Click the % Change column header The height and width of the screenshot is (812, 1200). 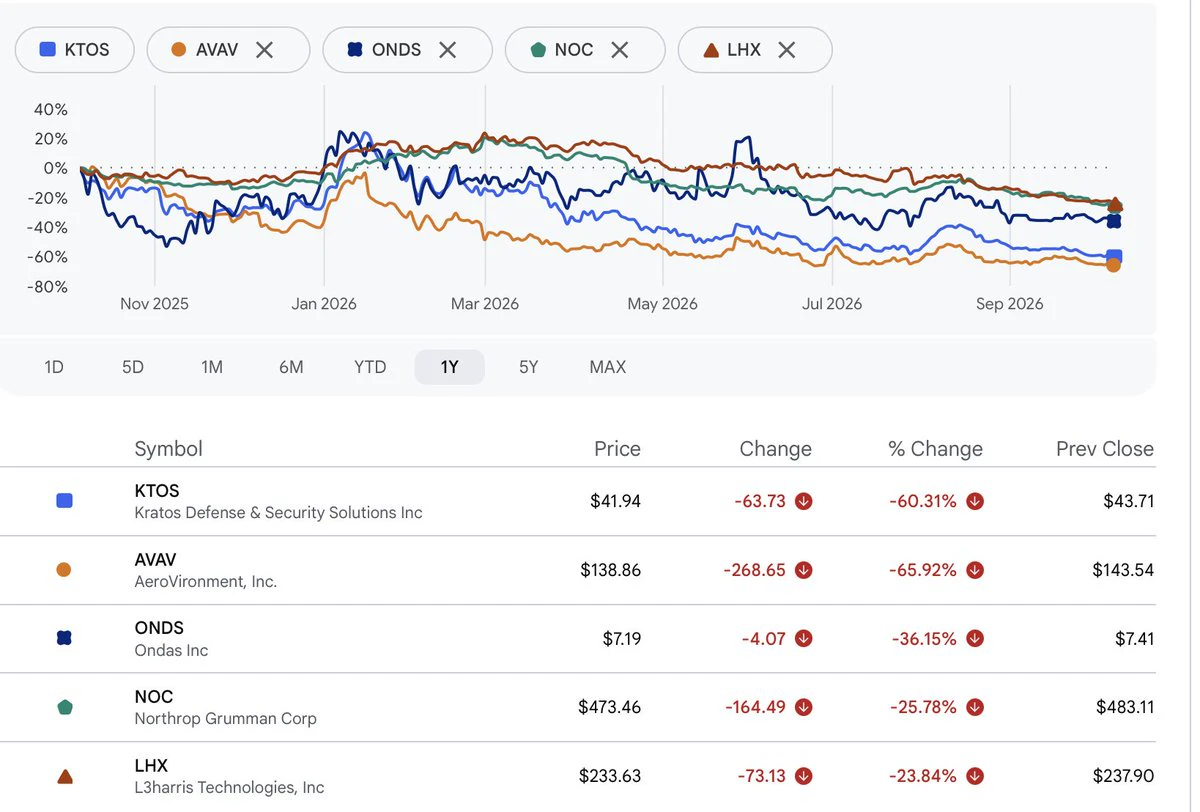(x=935, y=449)
